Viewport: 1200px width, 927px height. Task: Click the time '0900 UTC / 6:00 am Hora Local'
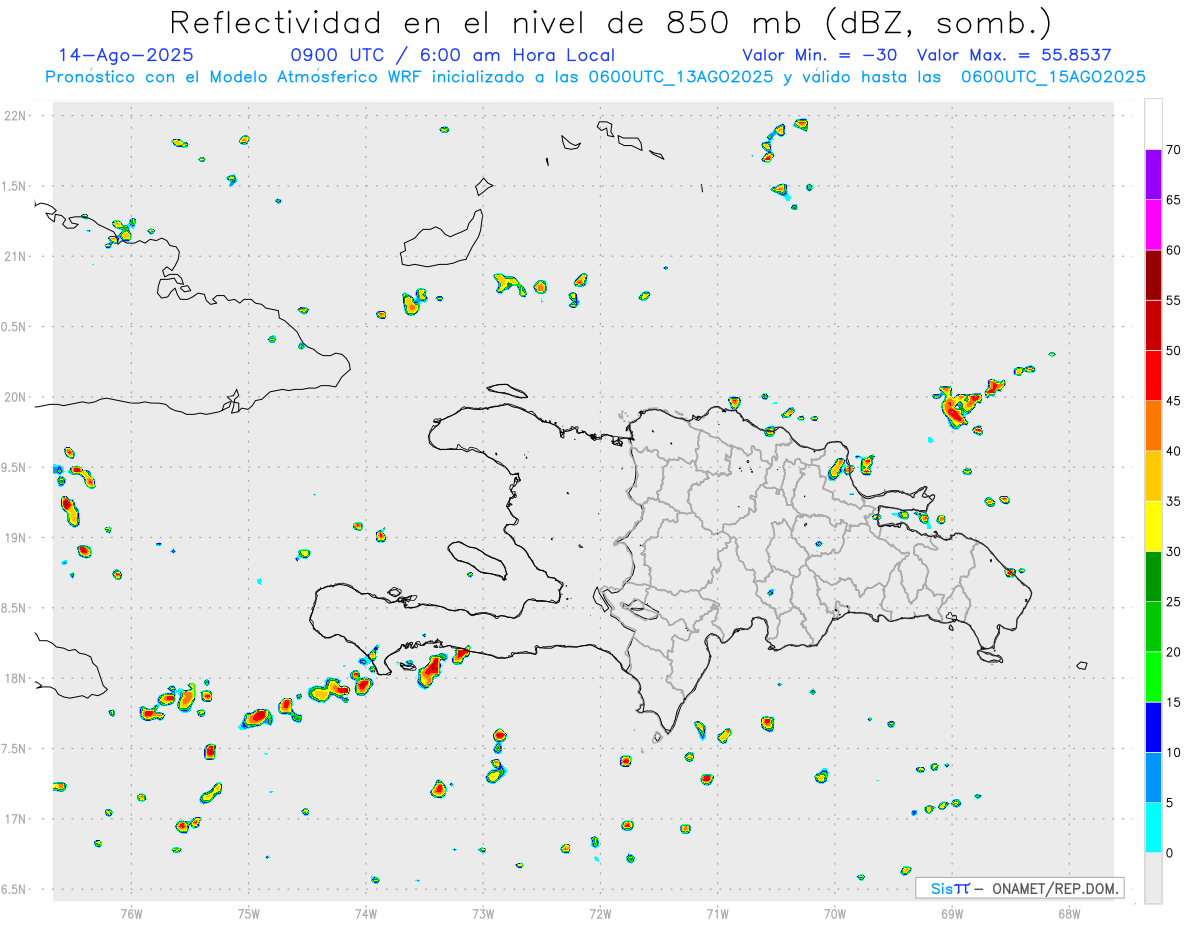click(453, 55)
